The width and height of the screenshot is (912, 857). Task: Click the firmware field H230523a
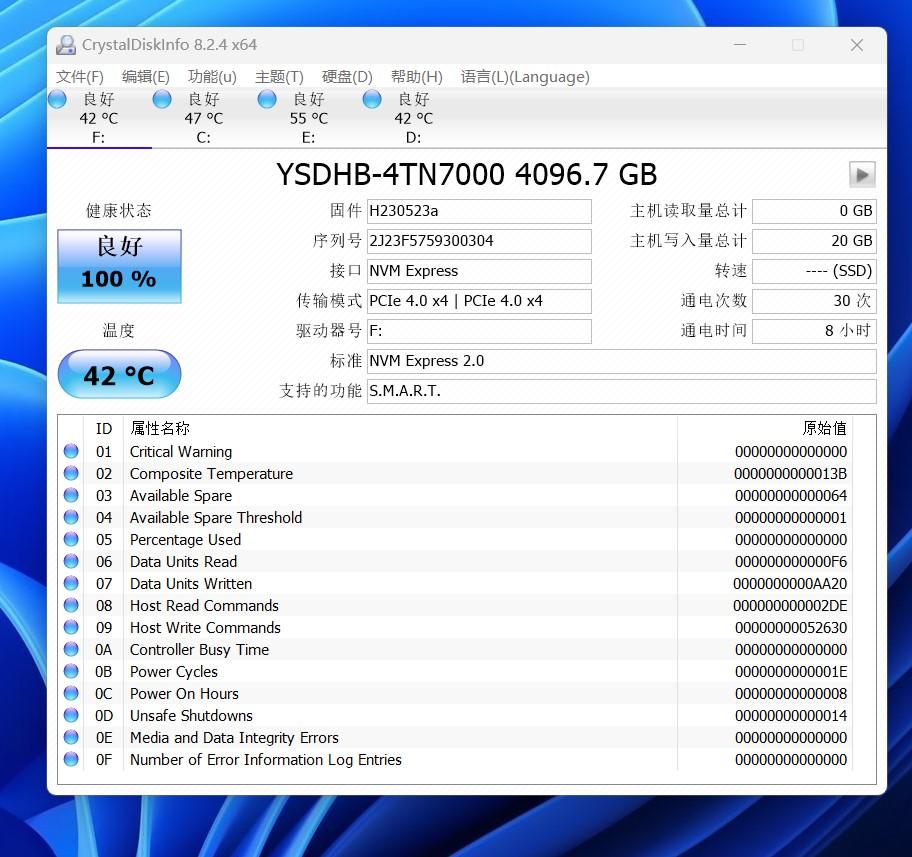[479, 211]
